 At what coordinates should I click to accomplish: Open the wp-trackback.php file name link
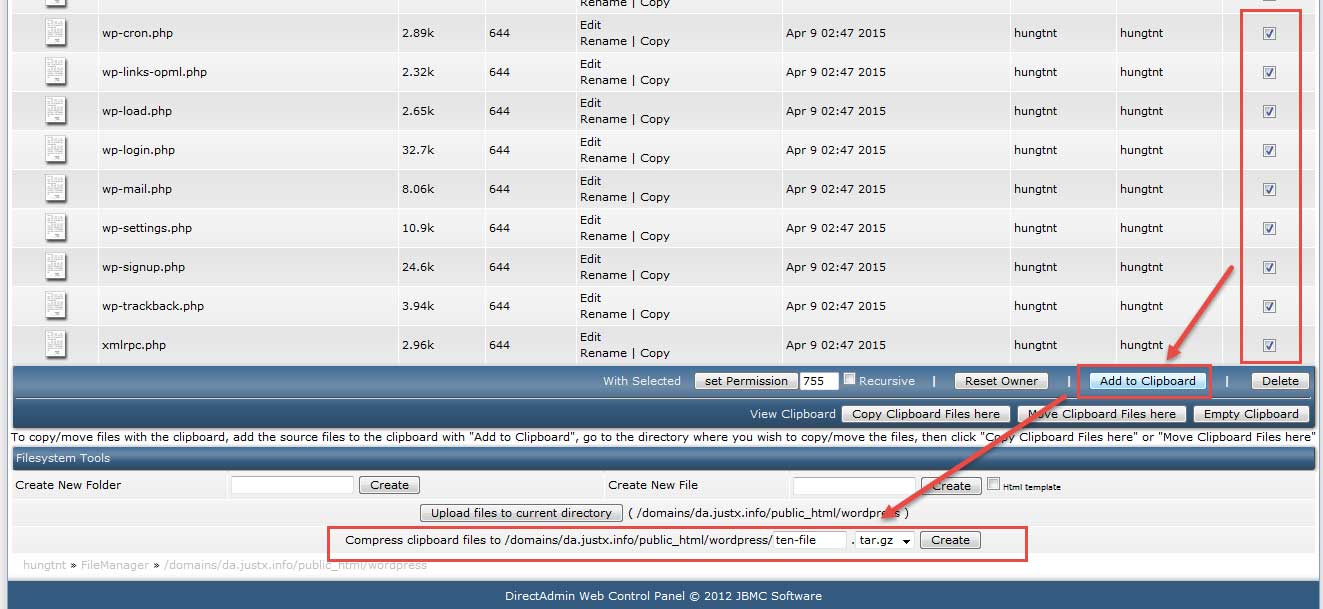[x=153, y=306]
